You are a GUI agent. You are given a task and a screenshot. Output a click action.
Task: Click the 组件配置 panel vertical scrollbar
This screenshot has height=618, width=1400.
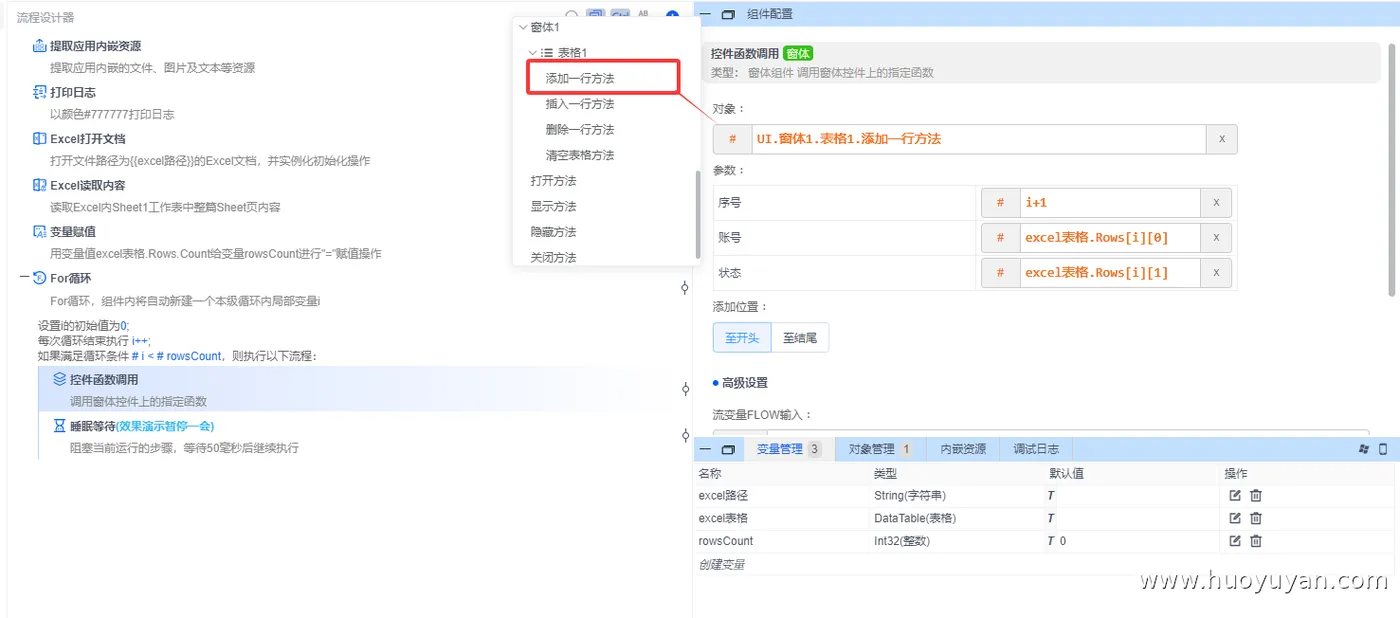point(1391,170)
